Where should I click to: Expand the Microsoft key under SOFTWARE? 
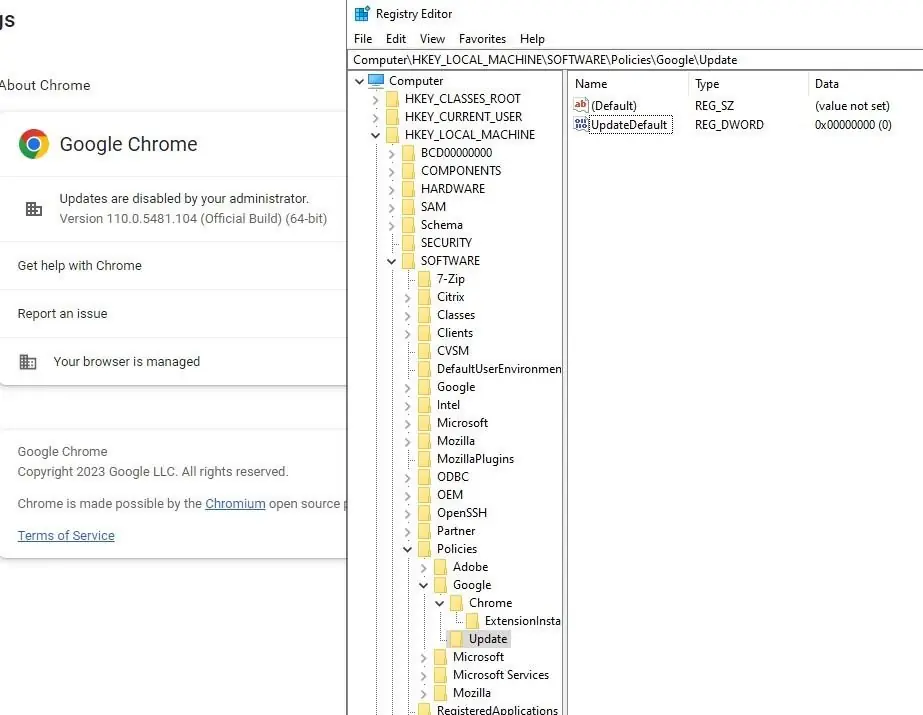pyautogui.click(x=407, y=424)
